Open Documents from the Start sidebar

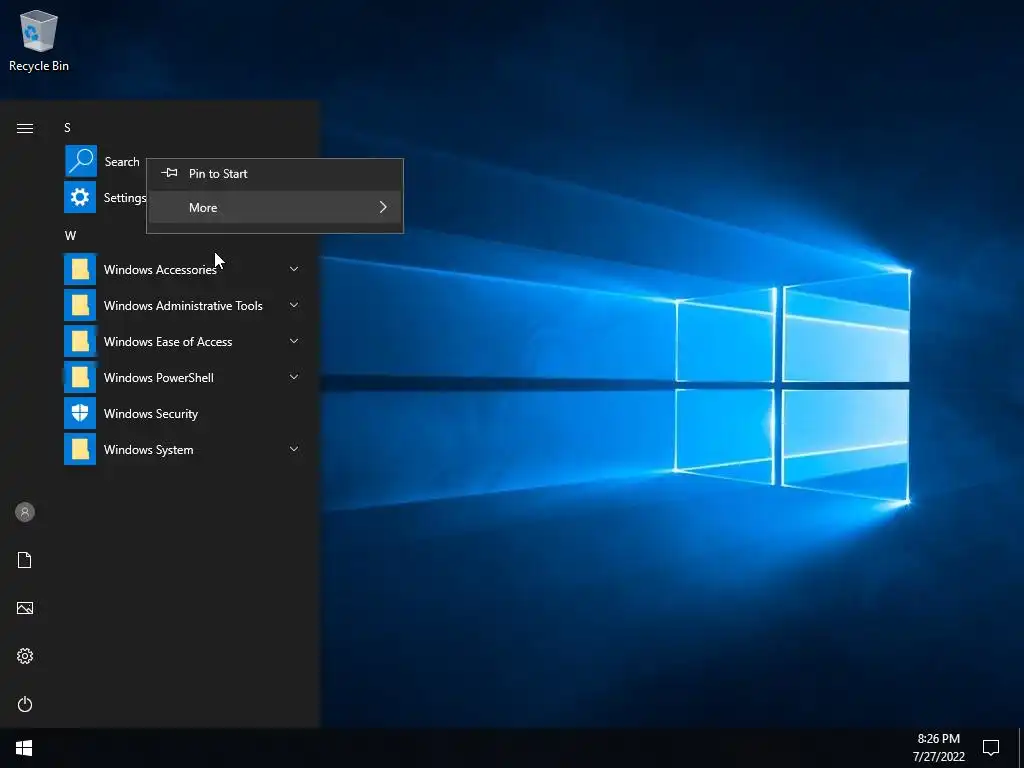click(25, 560)
